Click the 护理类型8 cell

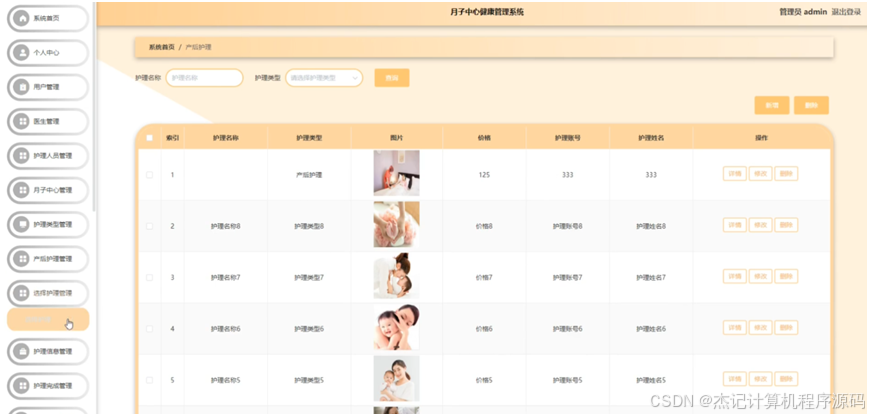coord(309,226)
